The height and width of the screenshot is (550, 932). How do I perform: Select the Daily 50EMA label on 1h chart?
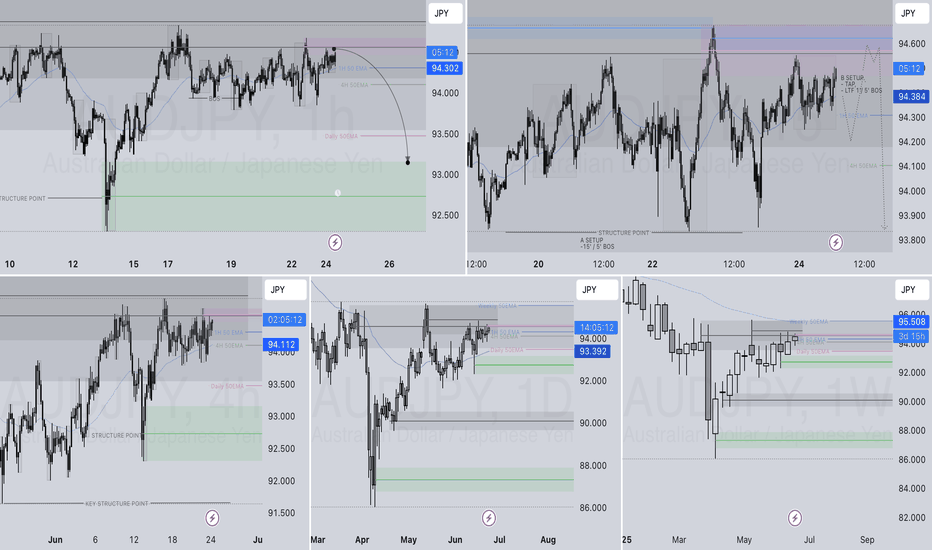tap(341, 136)
